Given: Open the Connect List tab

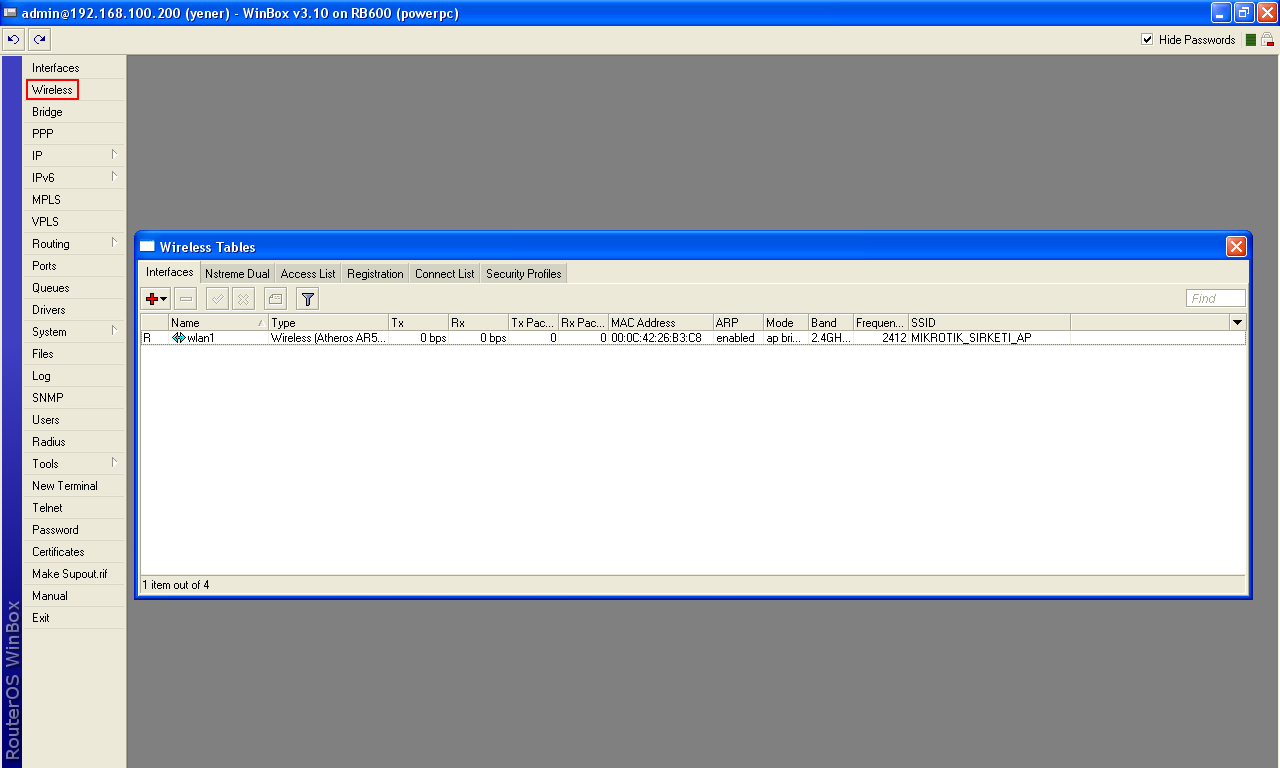Looking at the screenshot, I should coord(445,274).
